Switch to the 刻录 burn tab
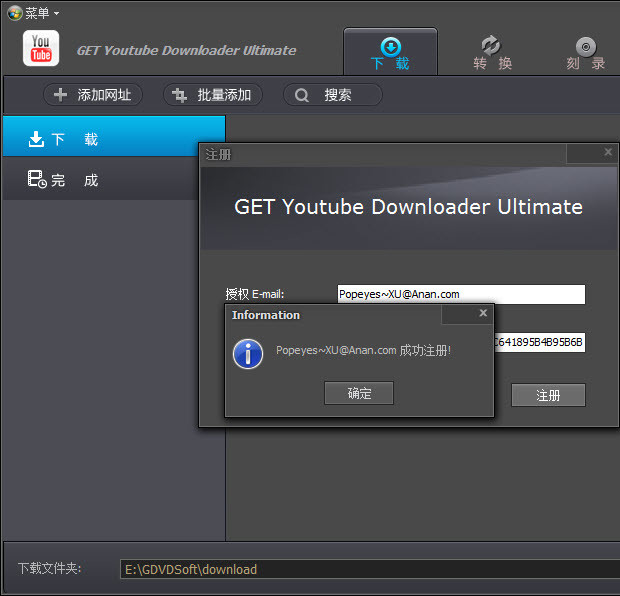The image size is (620, 596). pos(586,53)
